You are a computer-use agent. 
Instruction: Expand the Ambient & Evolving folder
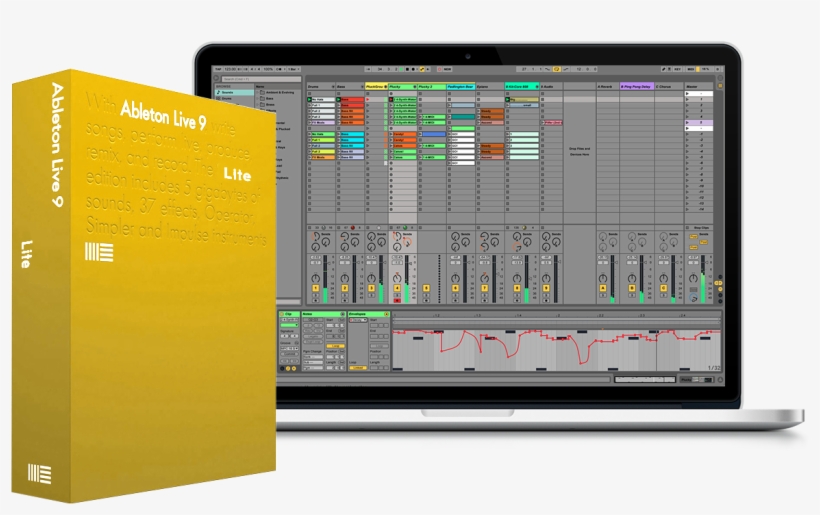[258, 93]
